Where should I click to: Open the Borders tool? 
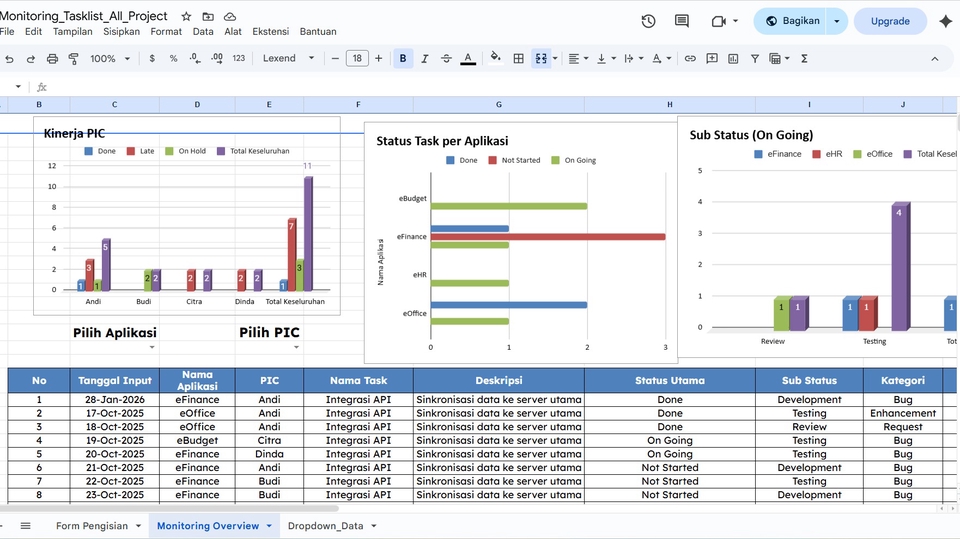pos(519,58)
